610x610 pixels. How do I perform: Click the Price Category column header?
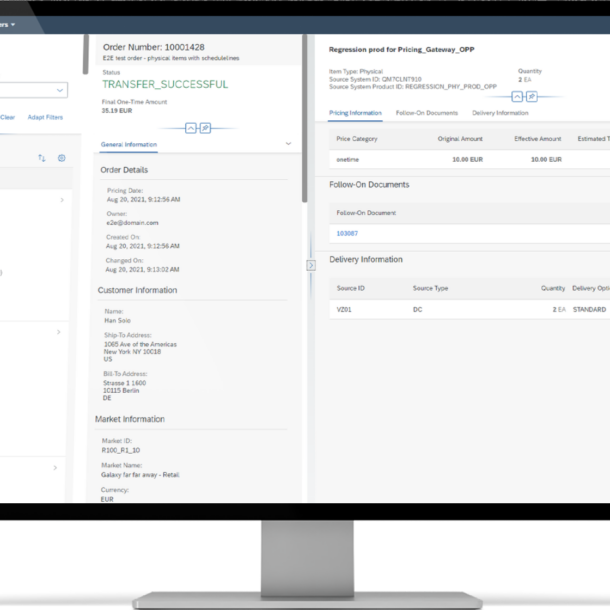tap(357, 139)
